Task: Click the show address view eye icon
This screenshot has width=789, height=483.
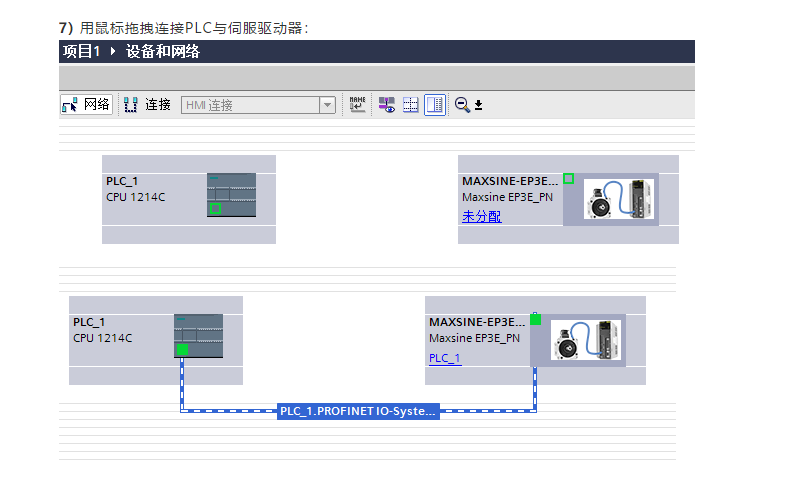Action: coord(386,104)
